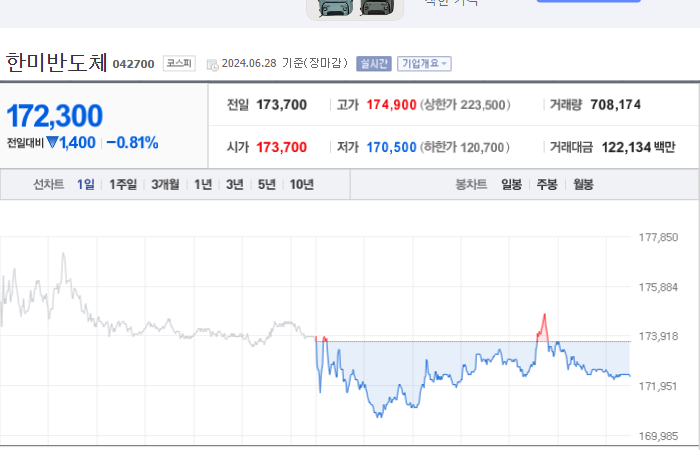Click the calendar clock icon beside date
Image resolution: width=700 pixels, height=450 pixels.
click(x=212, y=65)
